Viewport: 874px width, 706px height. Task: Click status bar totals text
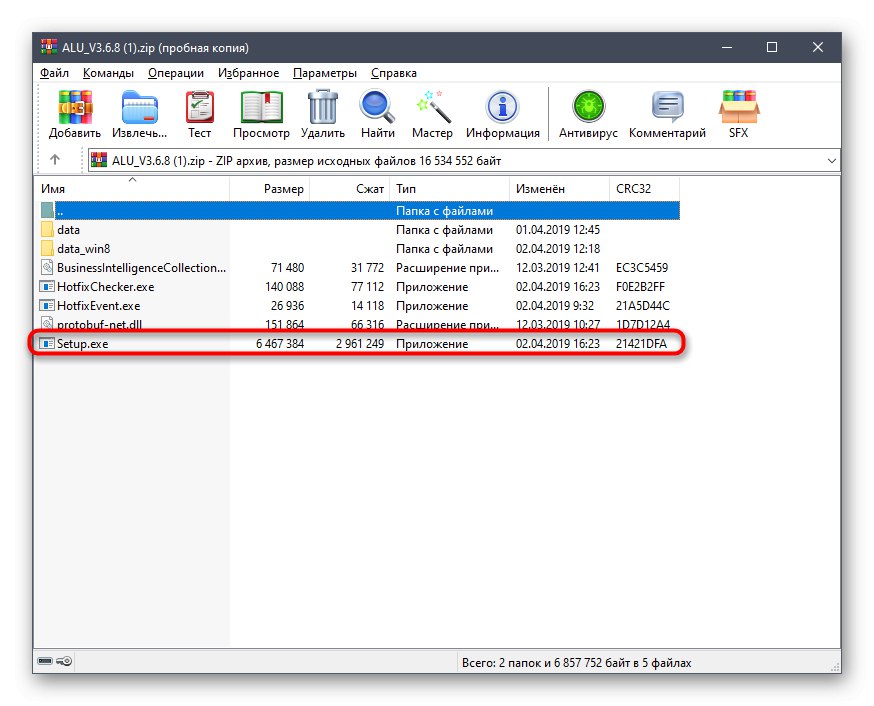pyautogui.click(x=576, y=663)
